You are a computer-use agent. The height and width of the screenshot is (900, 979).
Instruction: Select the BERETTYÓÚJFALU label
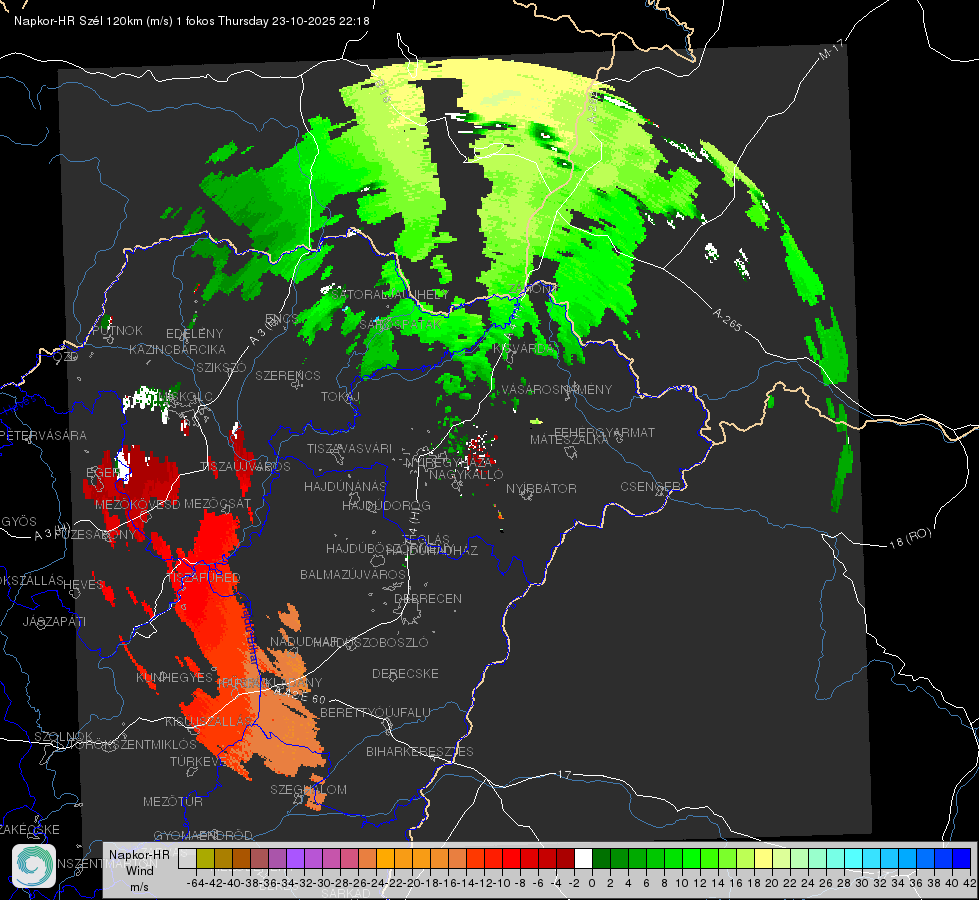click(x=375, y=713)
